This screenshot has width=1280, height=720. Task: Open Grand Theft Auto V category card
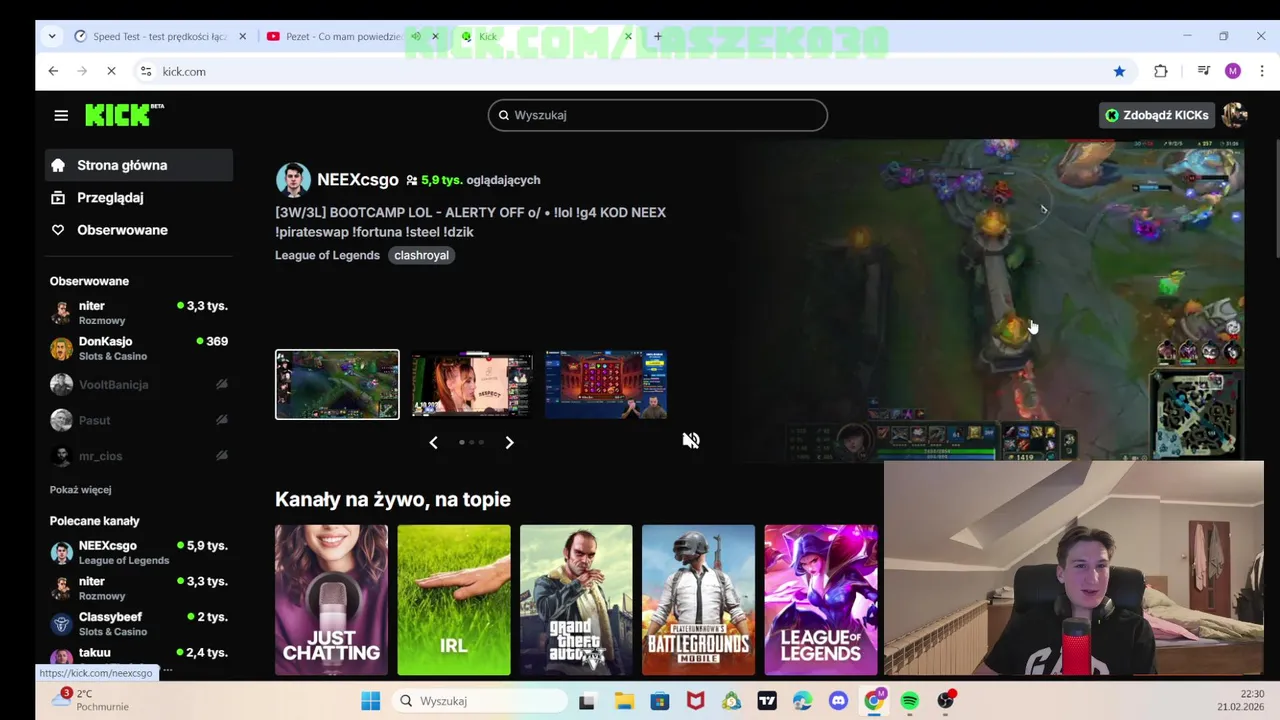click(576, 600)
